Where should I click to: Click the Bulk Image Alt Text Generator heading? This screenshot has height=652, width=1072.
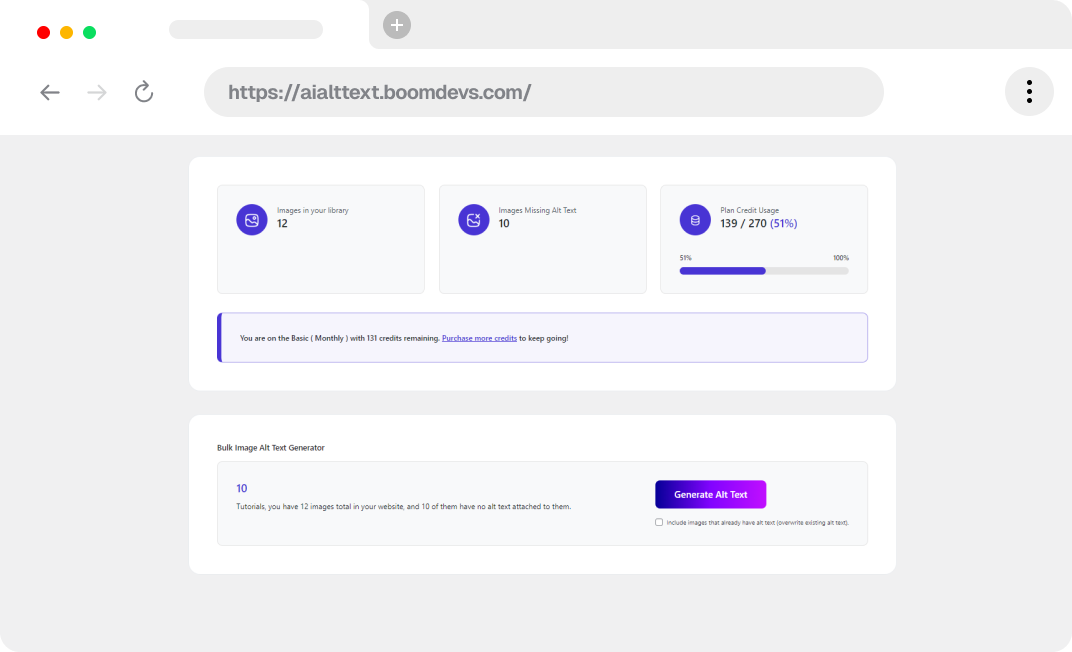pos(270,448)
